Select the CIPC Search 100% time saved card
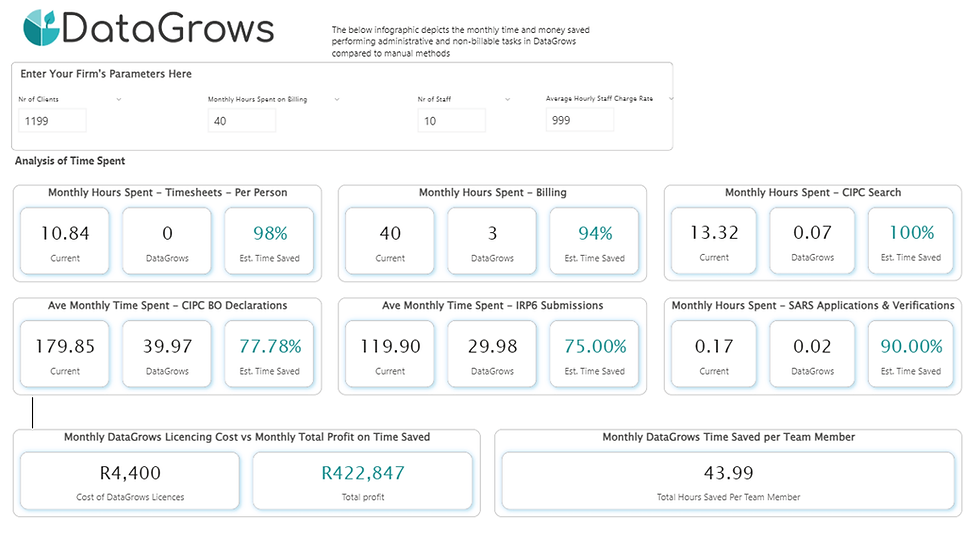 click(911, 241)
